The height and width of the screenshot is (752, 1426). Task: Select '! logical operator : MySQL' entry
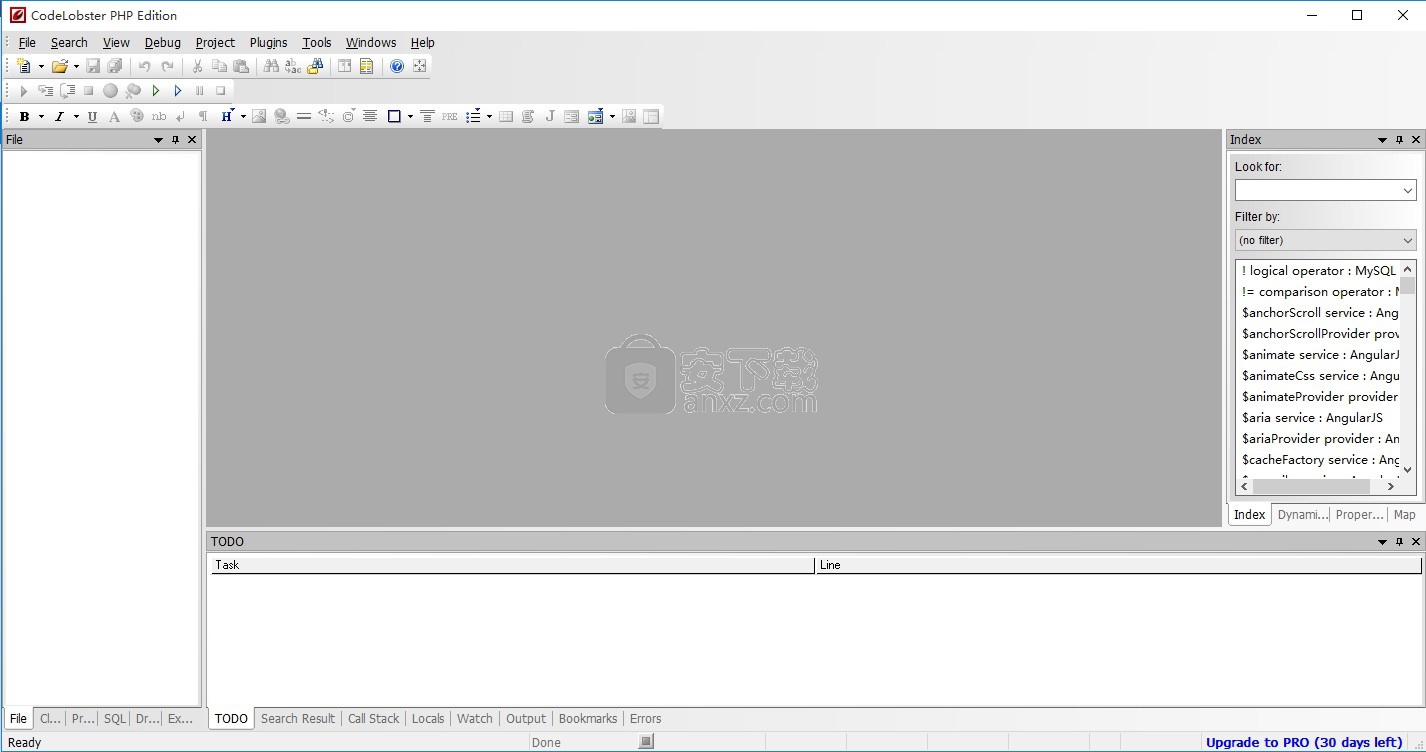(1319, 271)
